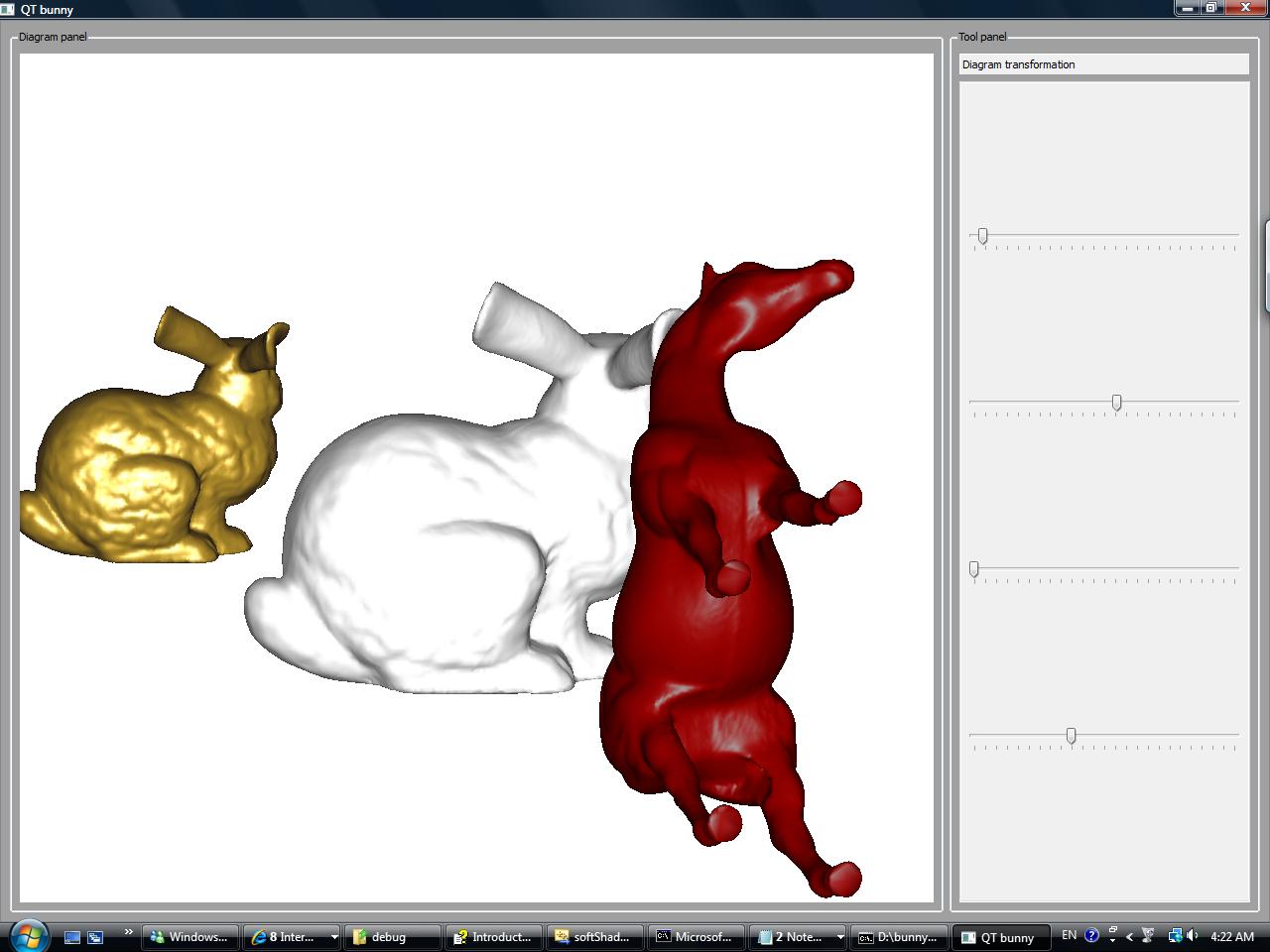Switch to the D:\bunny... console taskbar button

coord(899,937)
